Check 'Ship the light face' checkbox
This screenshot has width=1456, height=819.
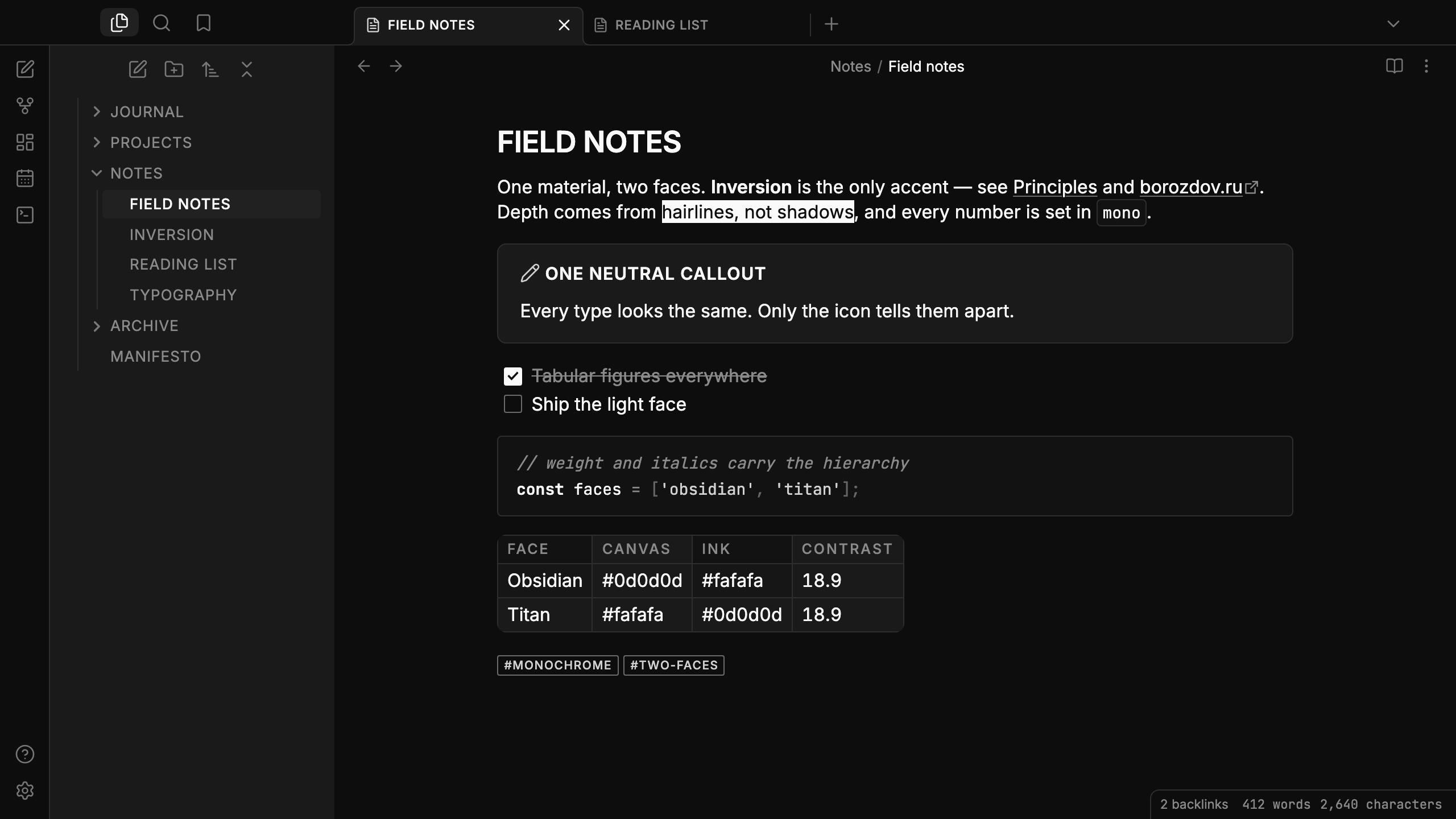click(x=513, y=404)
